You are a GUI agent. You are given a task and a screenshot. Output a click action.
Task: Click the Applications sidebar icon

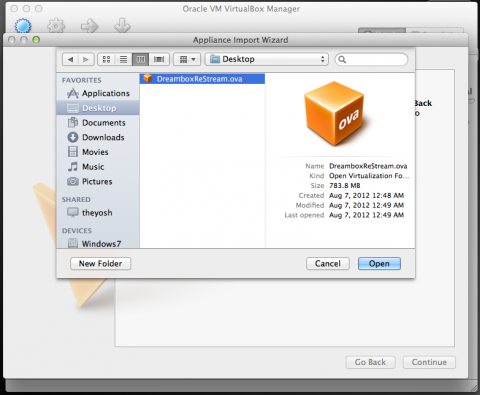point(73,93)
